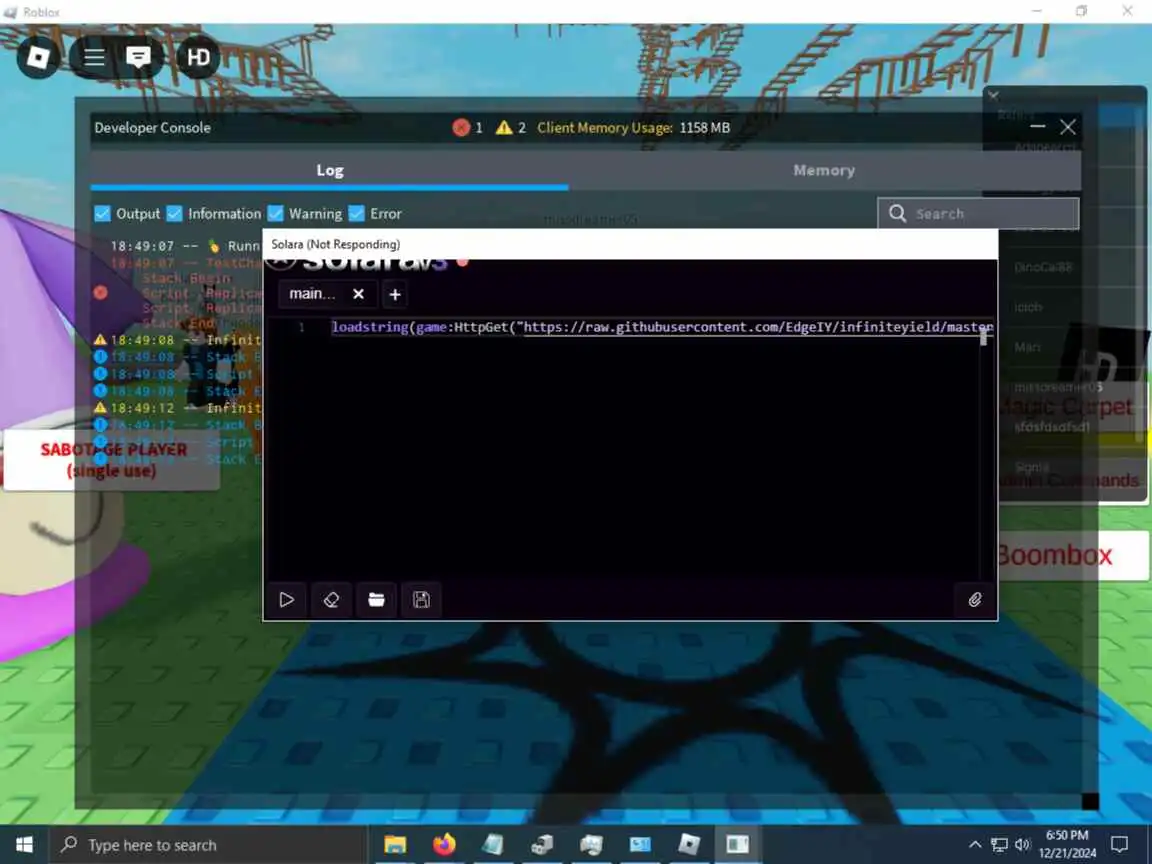The image size is (1152, 864).
Task: Click the taskbar clock showing 6:50 PM
Action: pos(1067,844)
